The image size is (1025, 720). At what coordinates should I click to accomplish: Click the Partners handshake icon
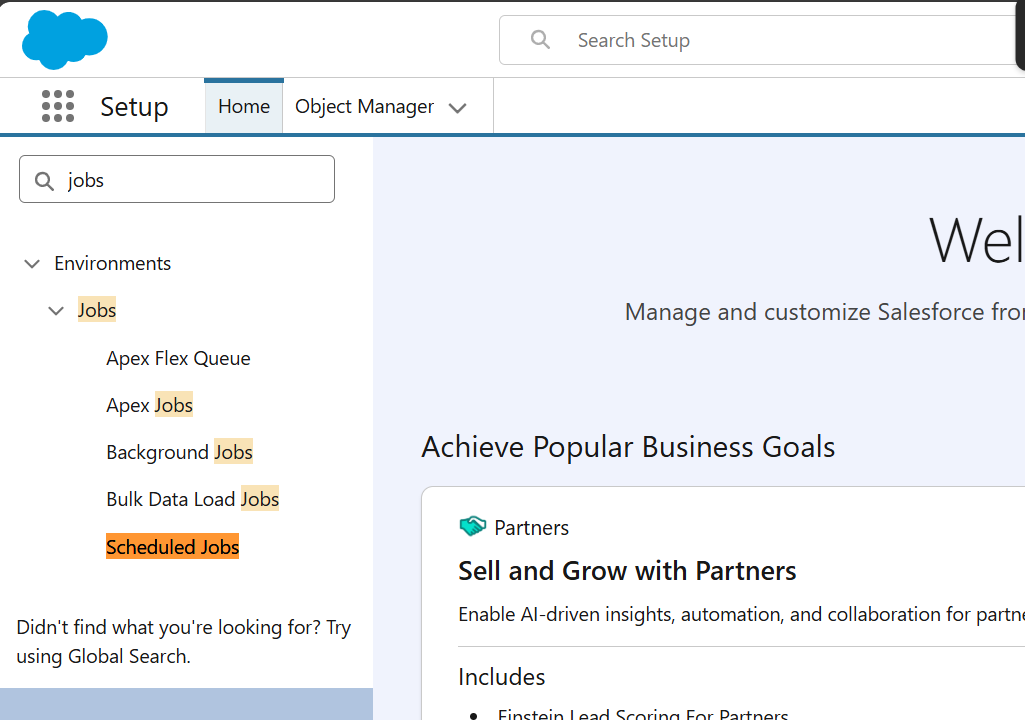[x=472, y=527]
